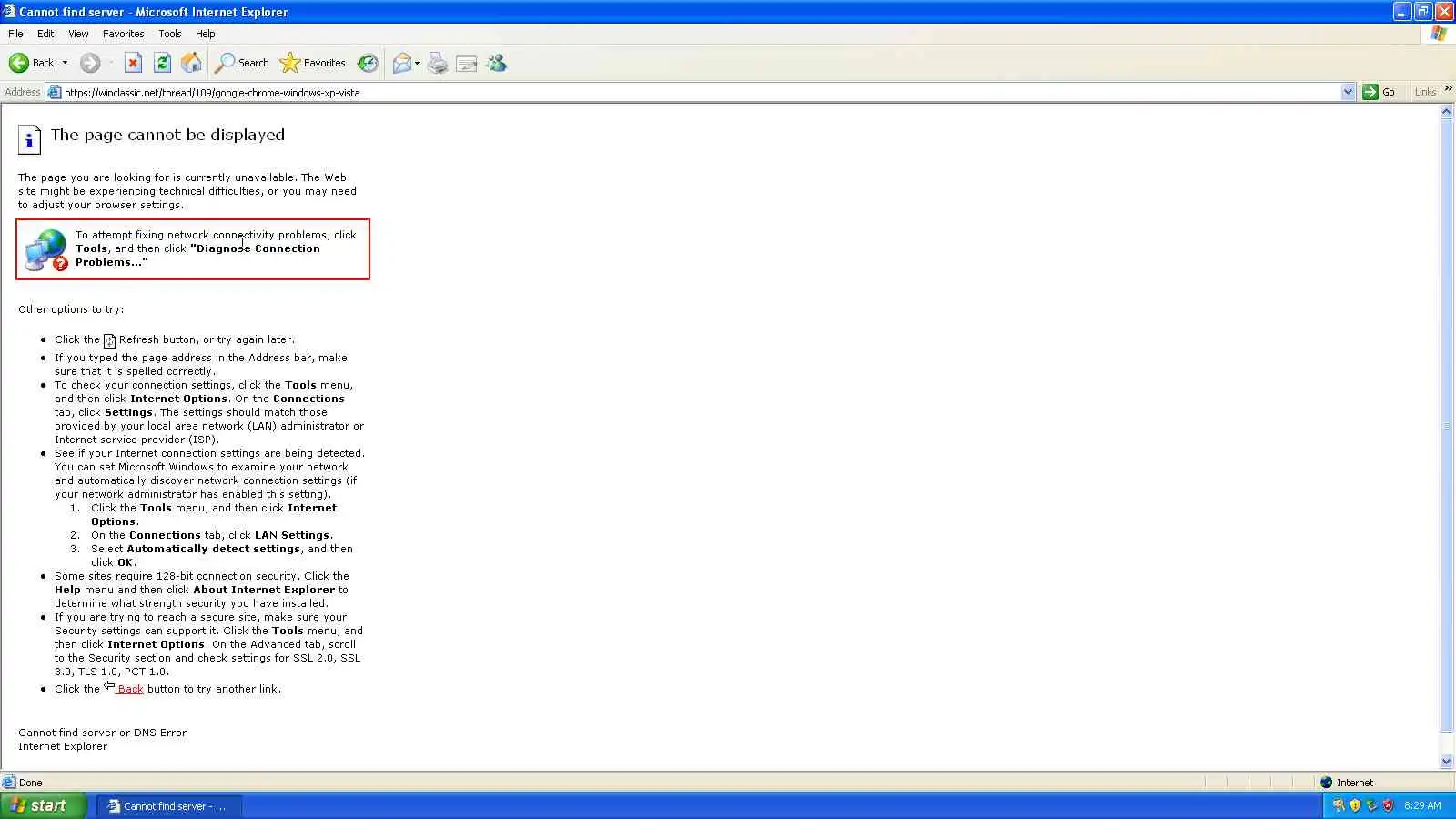Open the Favorites menu
Viewport: 1456px width, 819px height.
click(123, 34)
